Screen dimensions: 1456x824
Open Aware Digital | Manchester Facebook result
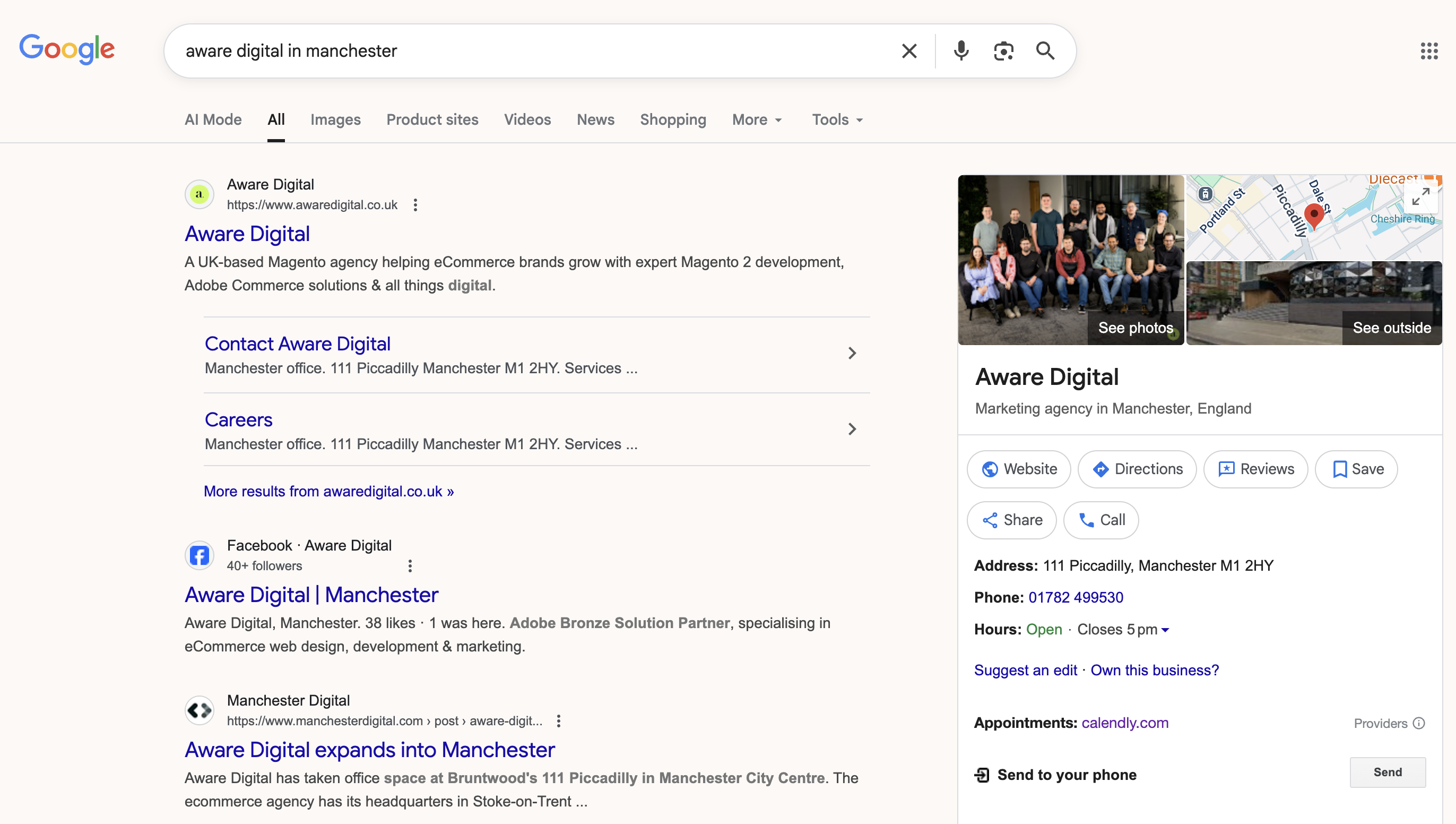coord(311,594)
